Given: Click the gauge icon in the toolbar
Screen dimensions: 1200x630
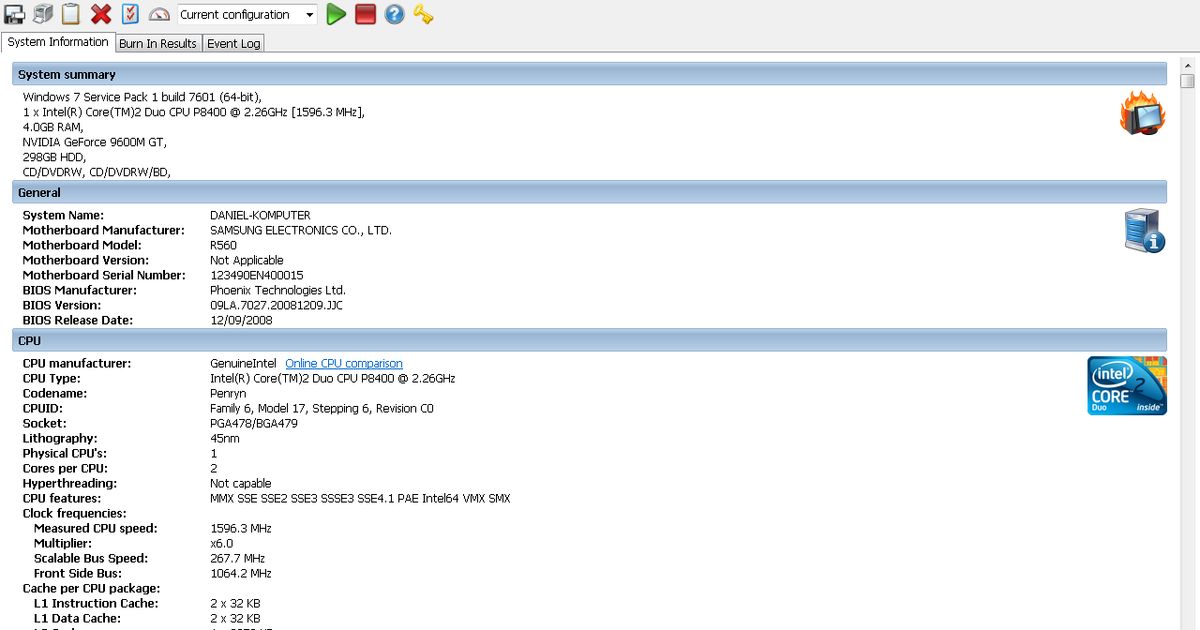Looking at the screenshot, I should pyautogui.click(x=157, y=14).
